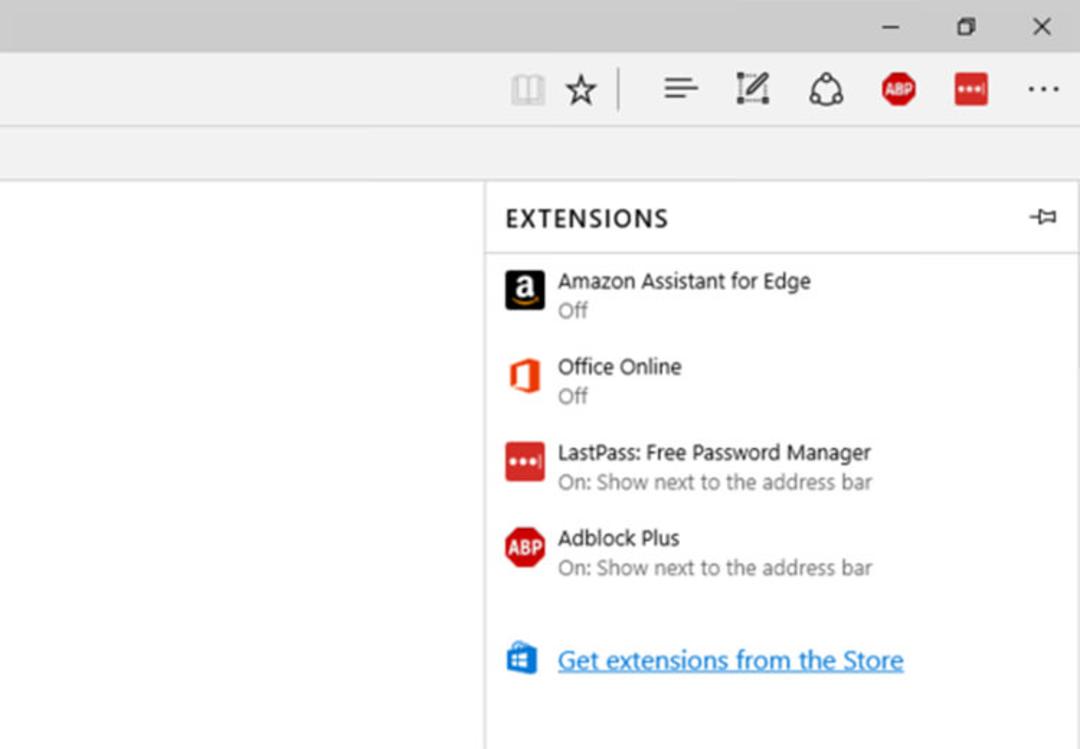Open the Hub lines icon
The image size is (1080, 749).
681,89
